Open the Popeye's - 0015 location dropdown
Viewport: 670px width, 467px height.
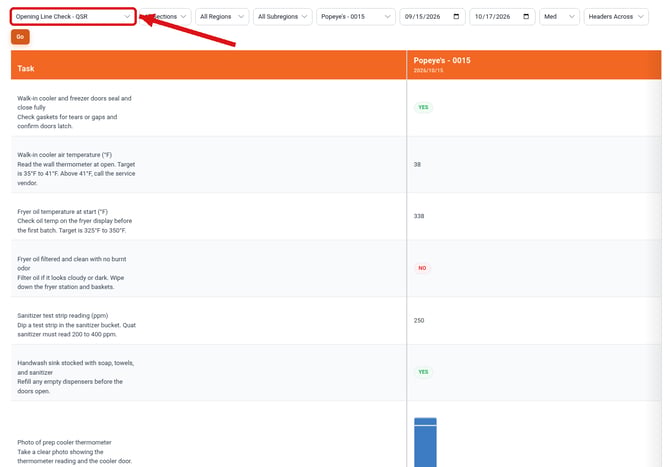point(356,17)
